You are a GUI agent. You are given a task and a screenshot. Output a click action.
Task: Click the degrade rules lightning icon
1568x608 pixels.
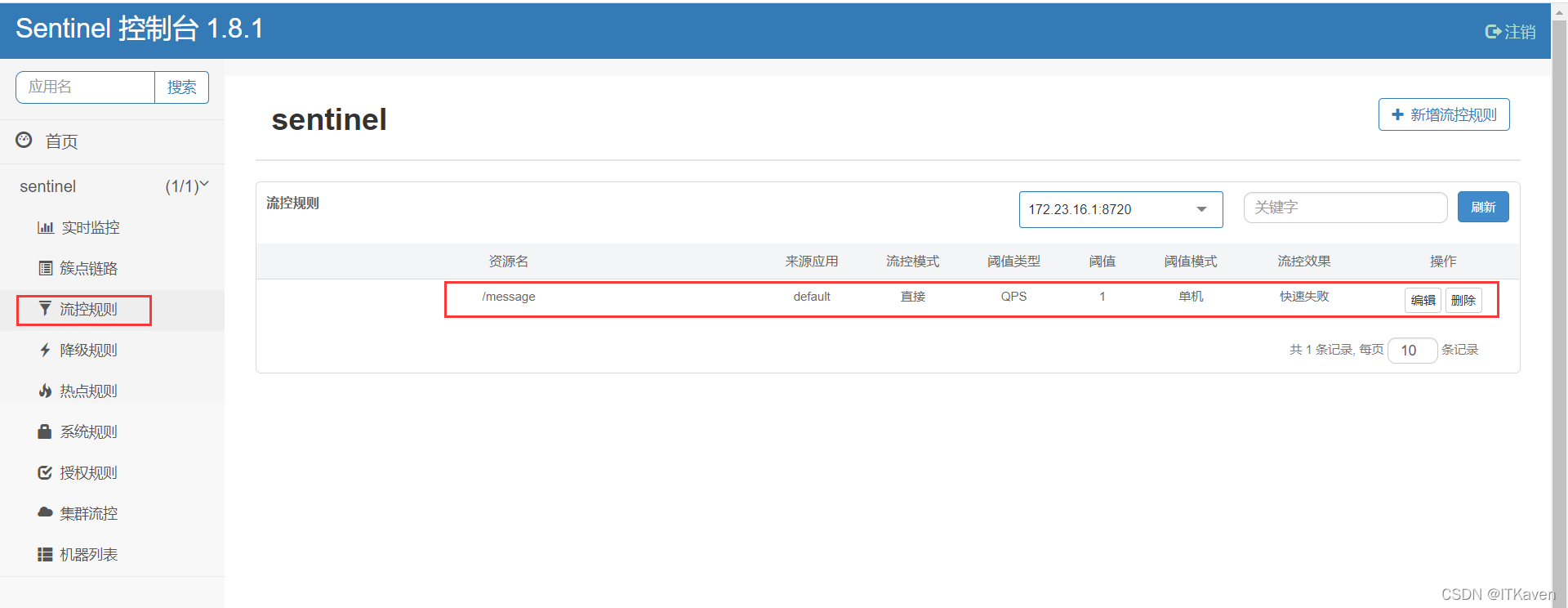point(46,350)
